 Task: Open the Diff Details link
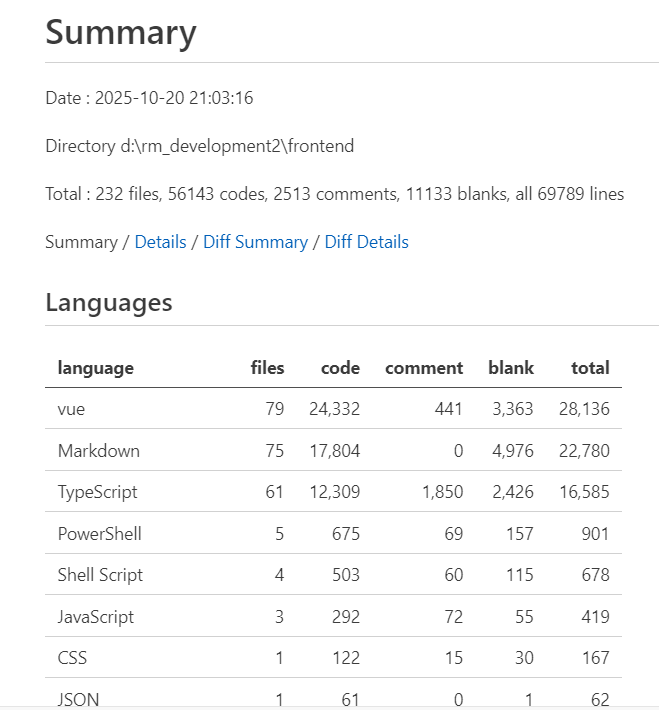(x=366, y=242)
